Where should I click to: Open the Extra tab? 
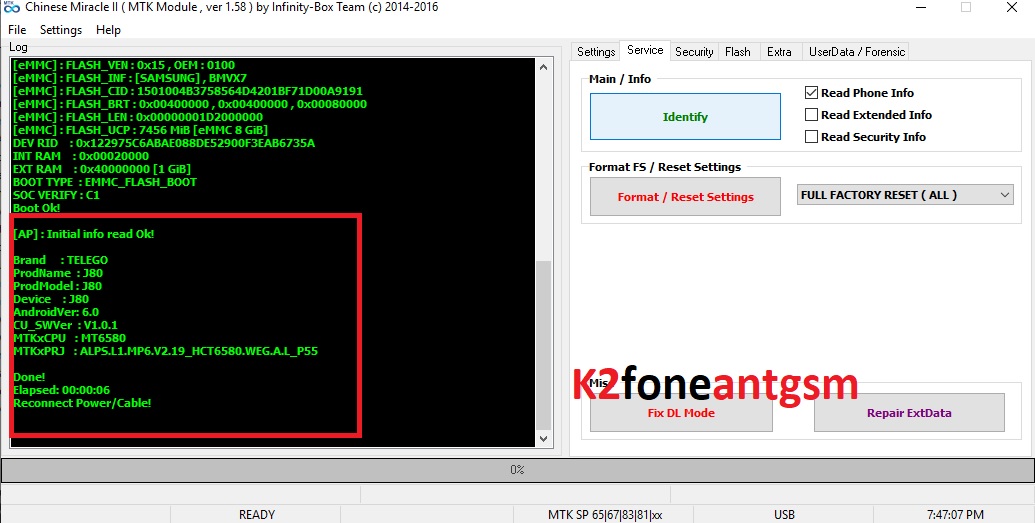point(779,52)
